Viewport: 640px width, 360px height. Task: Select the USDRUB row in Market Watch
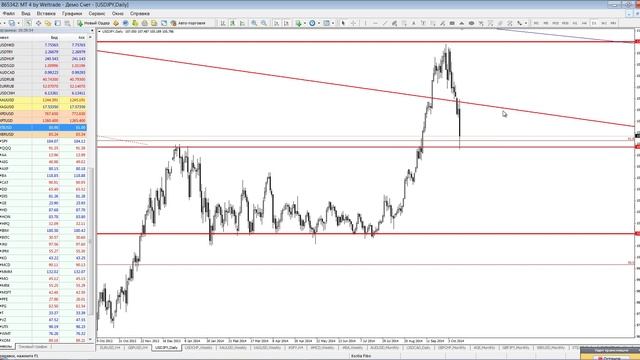pyautogui.click(x=43, y=79)
